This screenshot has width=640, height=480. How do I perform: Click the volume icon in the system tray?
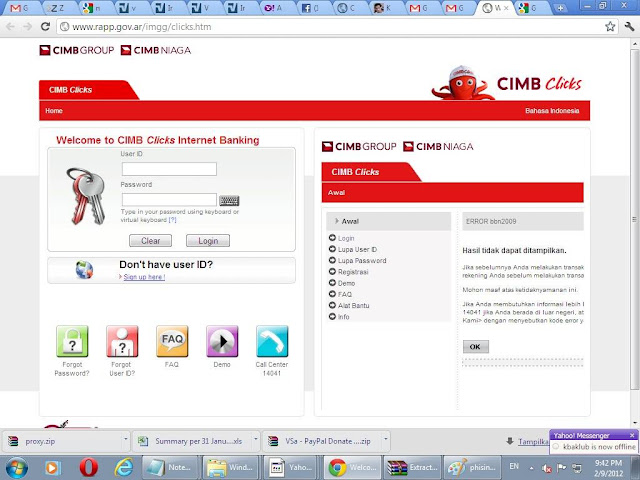click(x=546, y=469)
